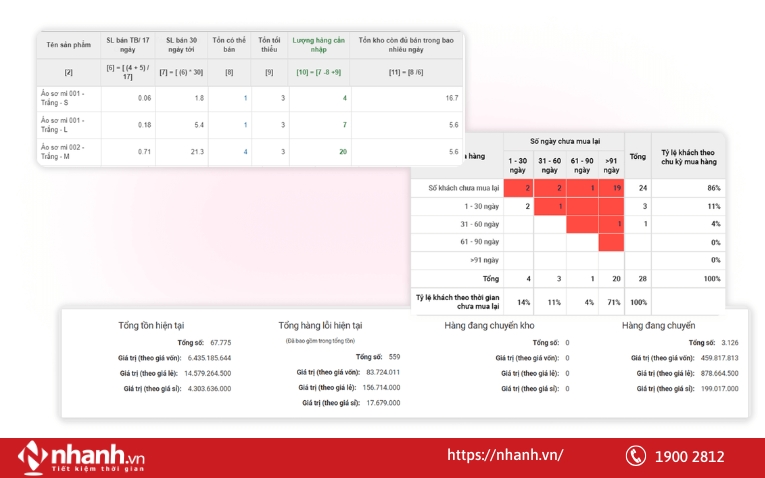Click the phone icon beside 1900 2812
765x478 pixels.
635,456
